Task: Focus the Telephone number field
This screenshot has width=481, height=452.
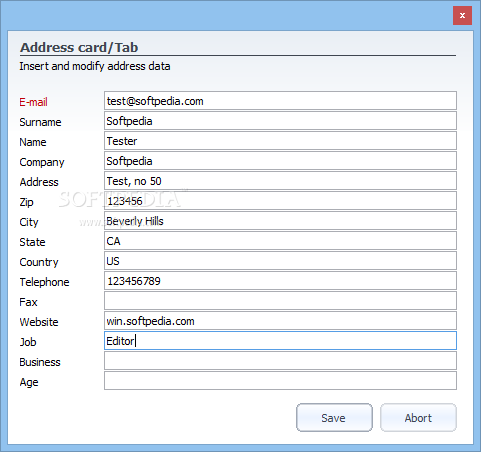Action: click(280, 281)
